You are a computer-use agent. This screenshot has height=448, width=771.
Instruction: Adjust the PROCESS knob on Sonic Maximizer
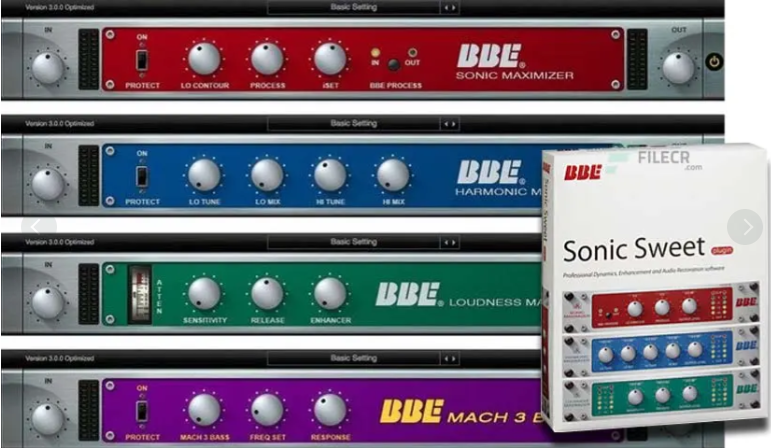[267, 59]
